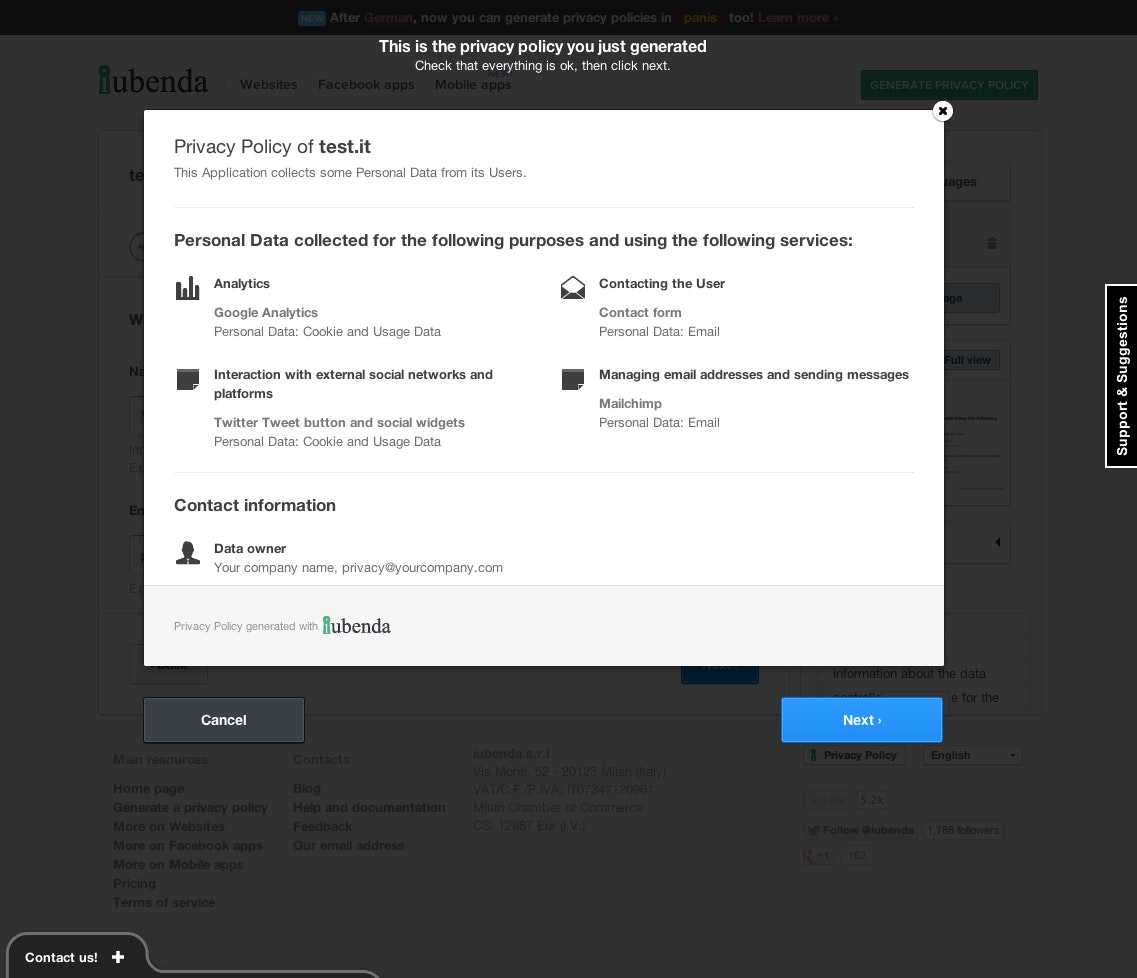This screenshot has width=1137, height=978.
Task: Click Generate Privacy Policy green button
Action: 949,85
